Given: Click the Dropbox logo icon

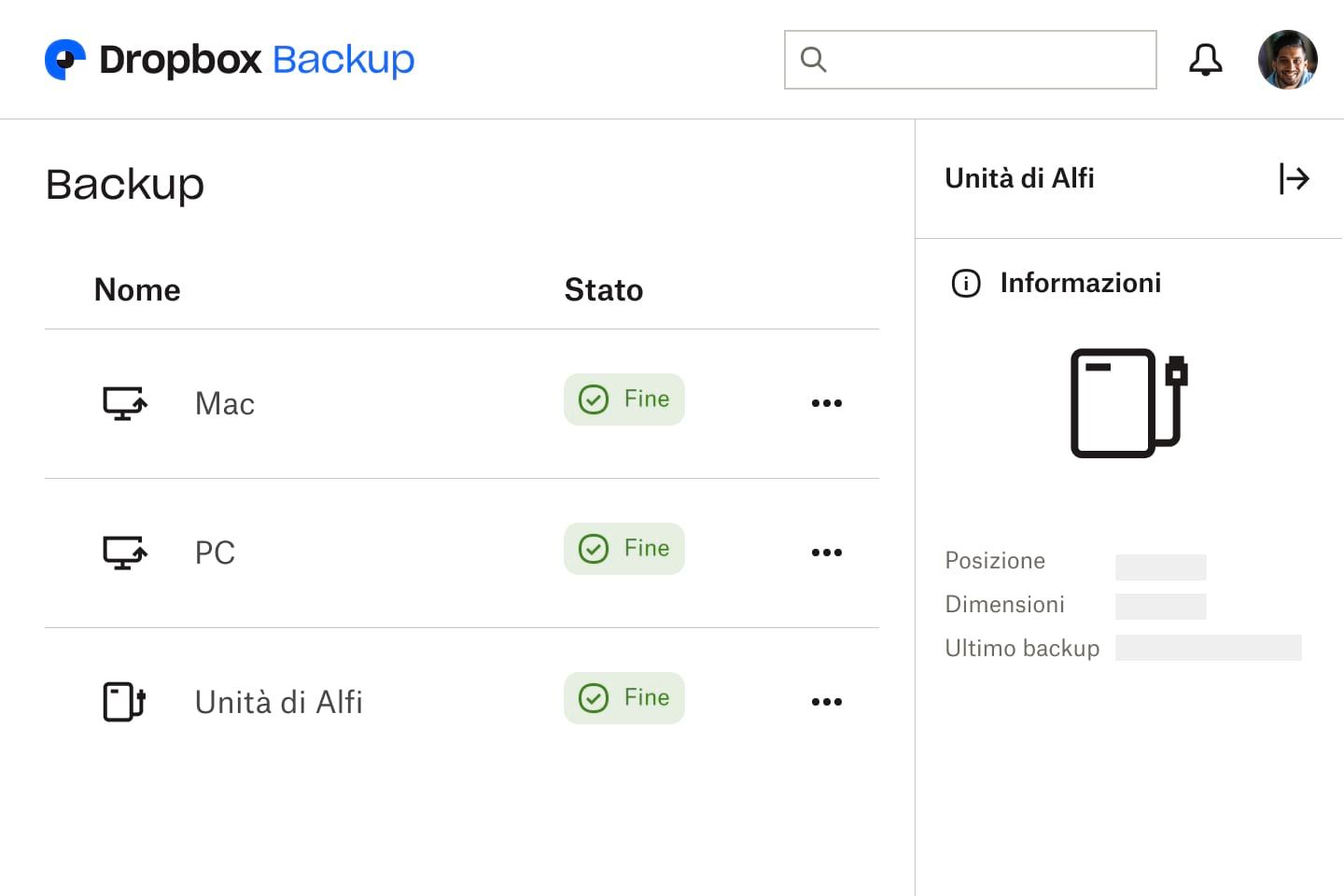Looking at the screenshot, I should (65, 60).
